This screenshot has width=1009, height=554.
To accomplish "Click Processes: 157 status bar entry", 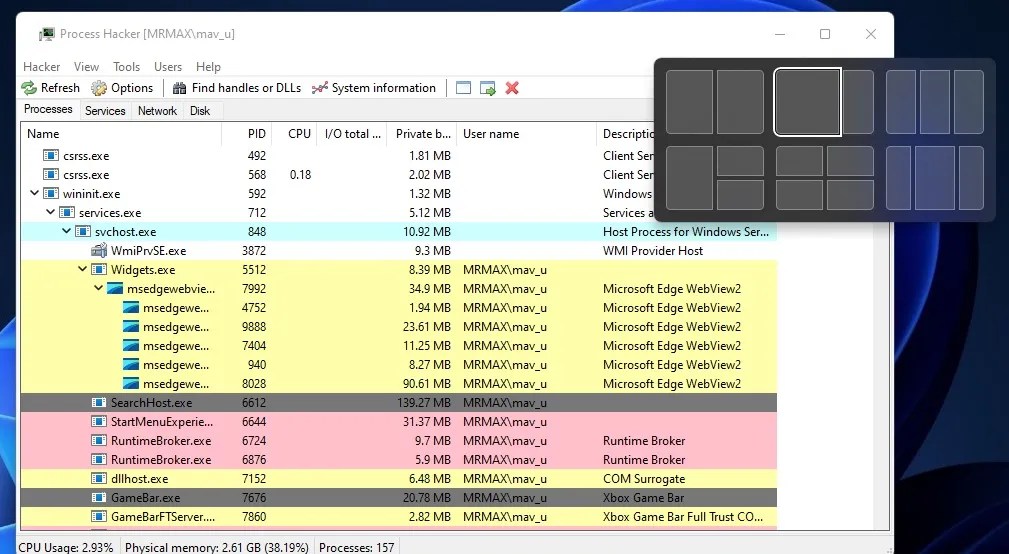I will point(356,548).
